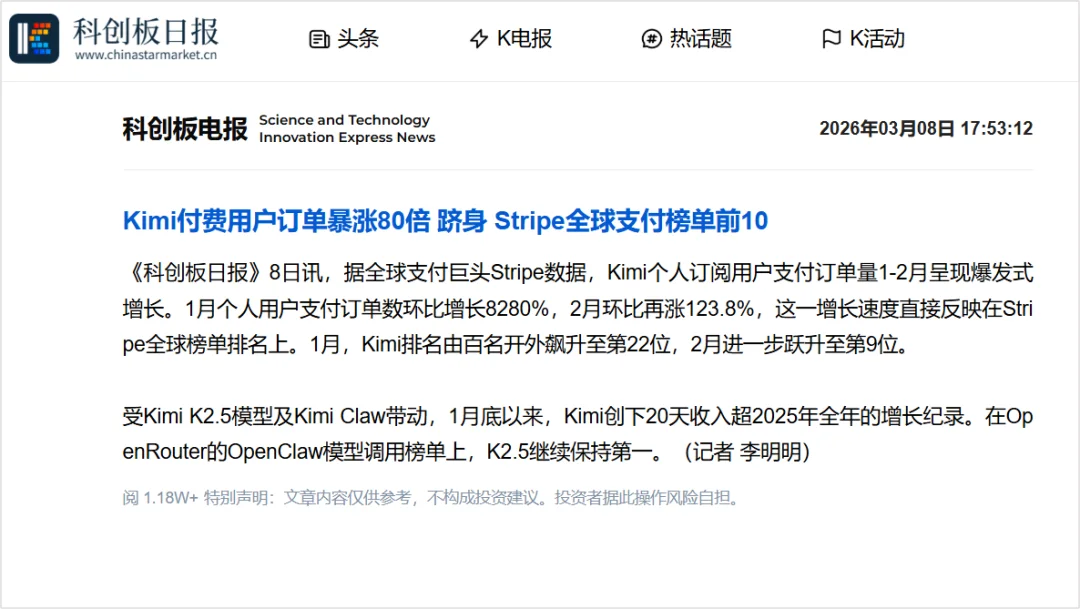Click the K活动 flag icon
Screen dimensions: 1080x609
point(831,38)
